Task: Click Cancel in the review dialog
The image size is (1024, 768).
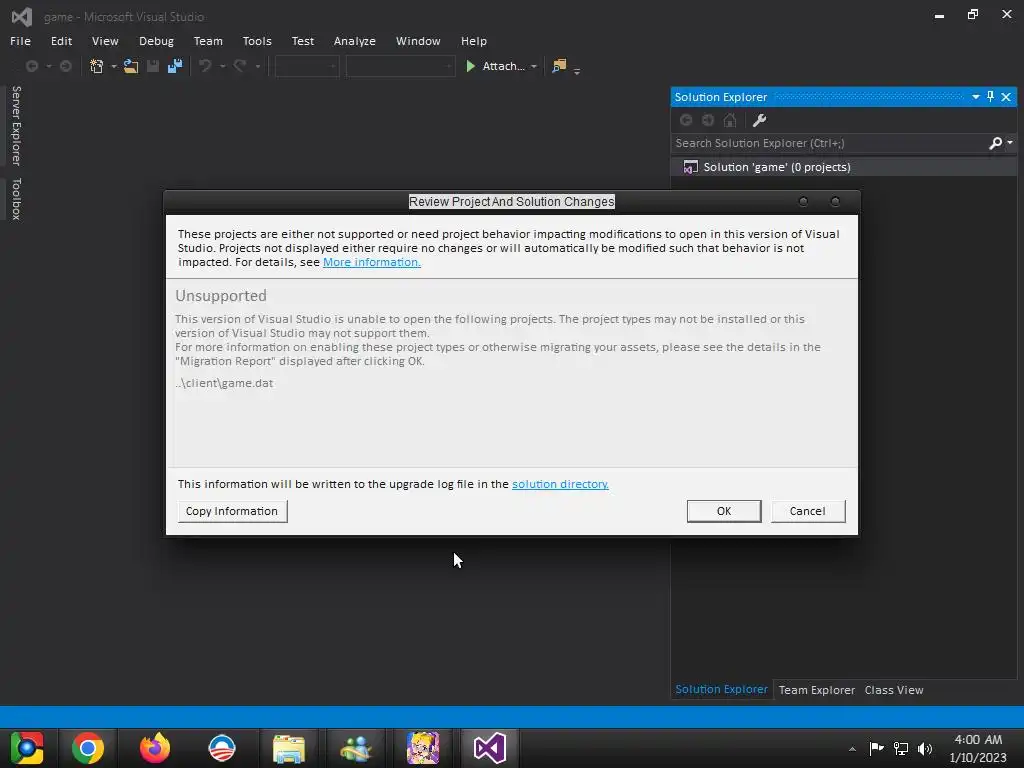Action: (808, 511)
